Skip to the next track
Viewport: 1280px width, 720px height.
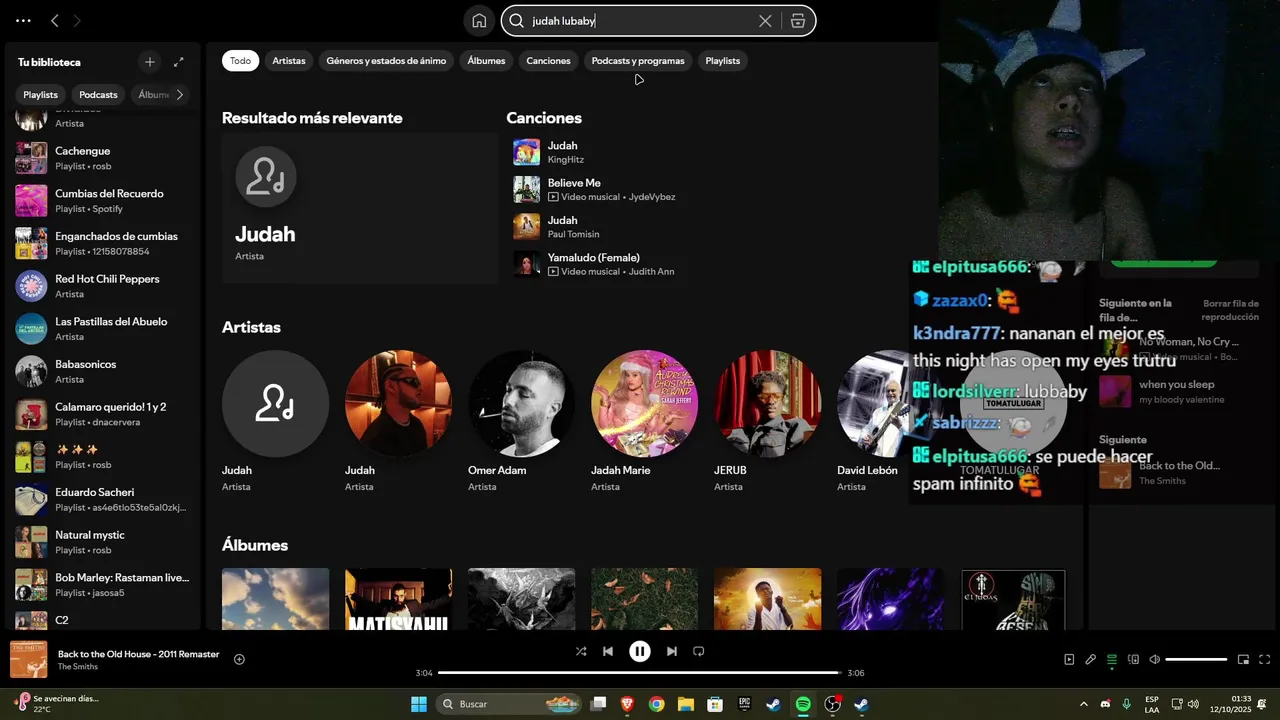tap(672, 651)
